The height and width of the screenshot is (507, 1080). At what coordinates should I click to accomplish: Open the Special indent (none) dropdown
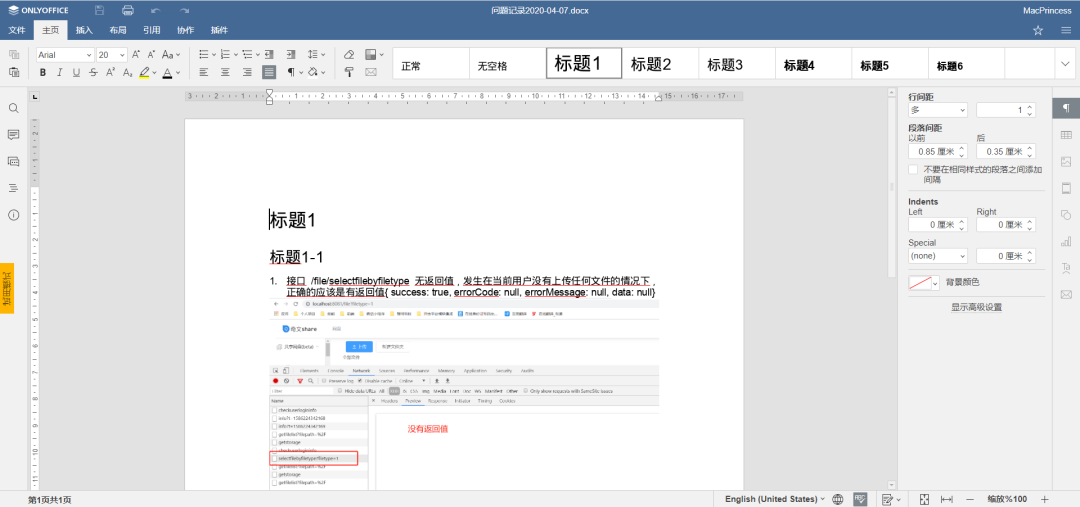tap(937, 256)
